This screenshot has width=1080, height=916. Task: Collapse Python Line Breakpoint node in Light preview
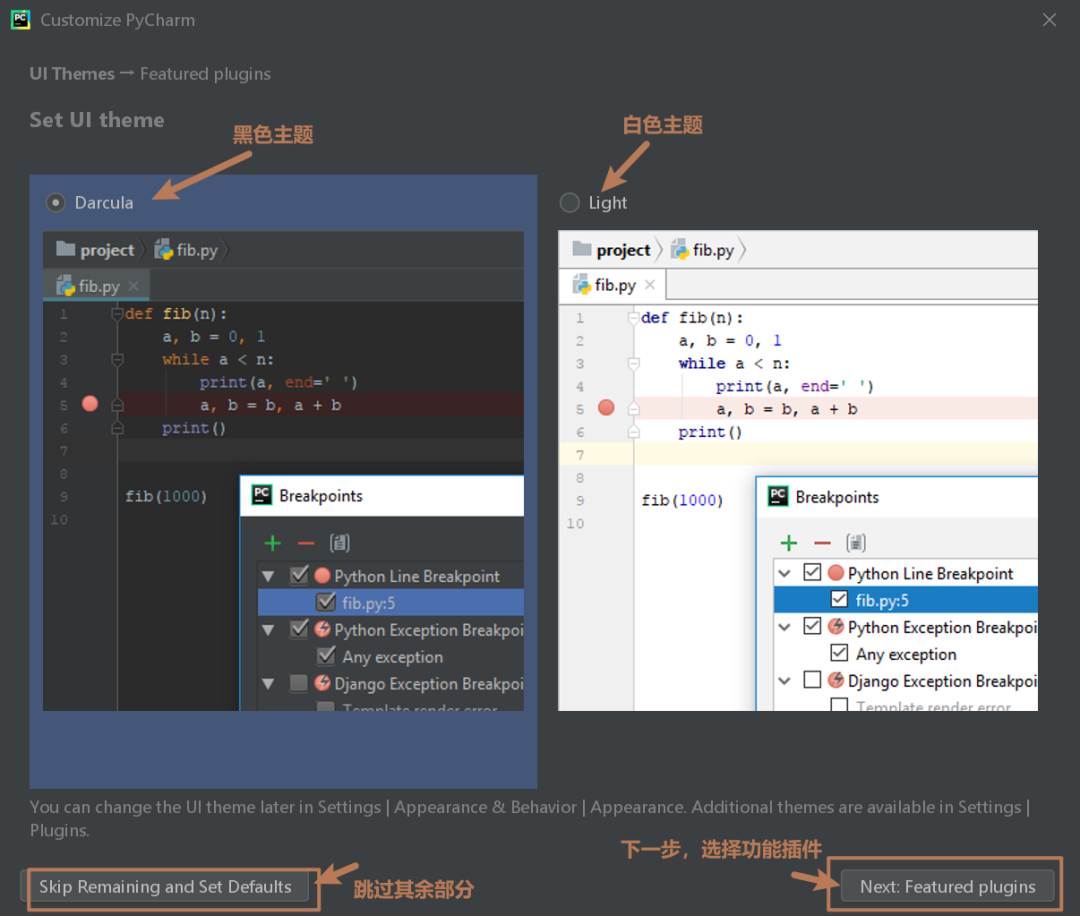[x=785, y=573]
